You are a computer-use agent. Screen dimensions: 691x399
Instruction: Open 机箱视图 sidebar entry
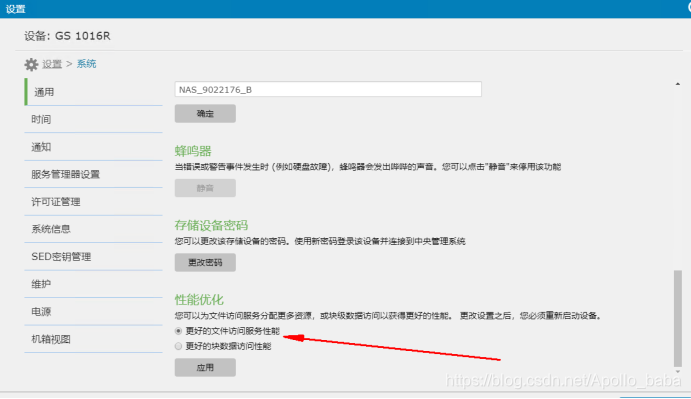[93, 339]
